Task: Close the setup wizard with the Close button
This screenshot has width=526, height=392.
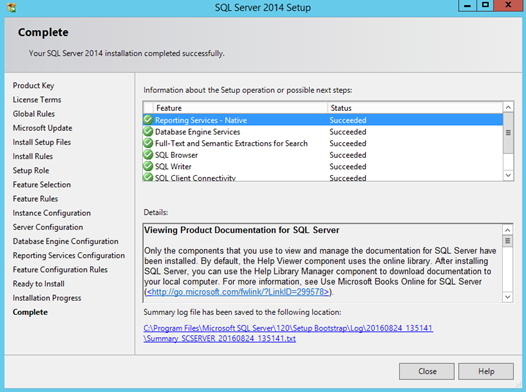Action: tap(427, 371)
